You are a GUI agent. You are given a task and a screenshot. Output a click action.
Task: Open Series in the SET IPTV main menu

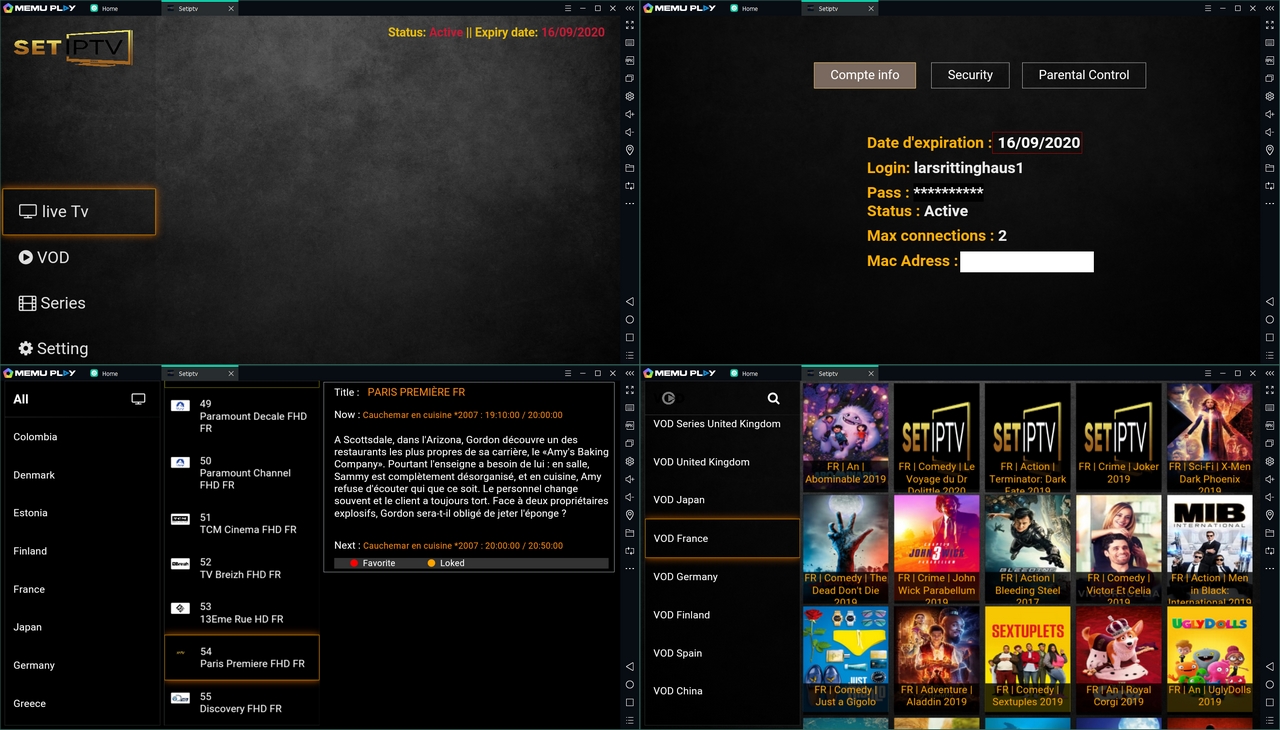point(52,303)
